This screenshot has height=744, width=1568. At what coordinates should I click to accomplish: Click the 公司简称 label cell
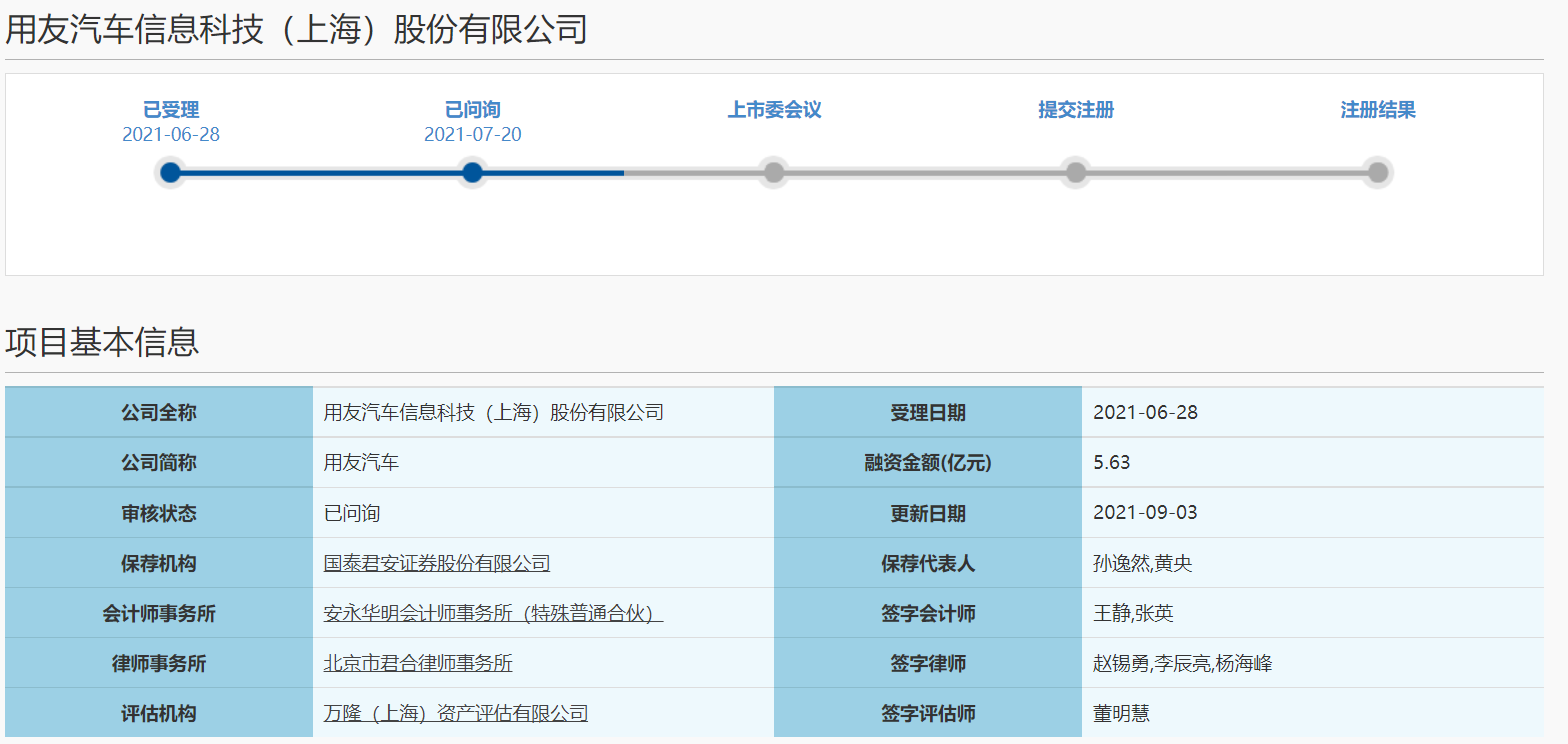(x=159, y=463)
